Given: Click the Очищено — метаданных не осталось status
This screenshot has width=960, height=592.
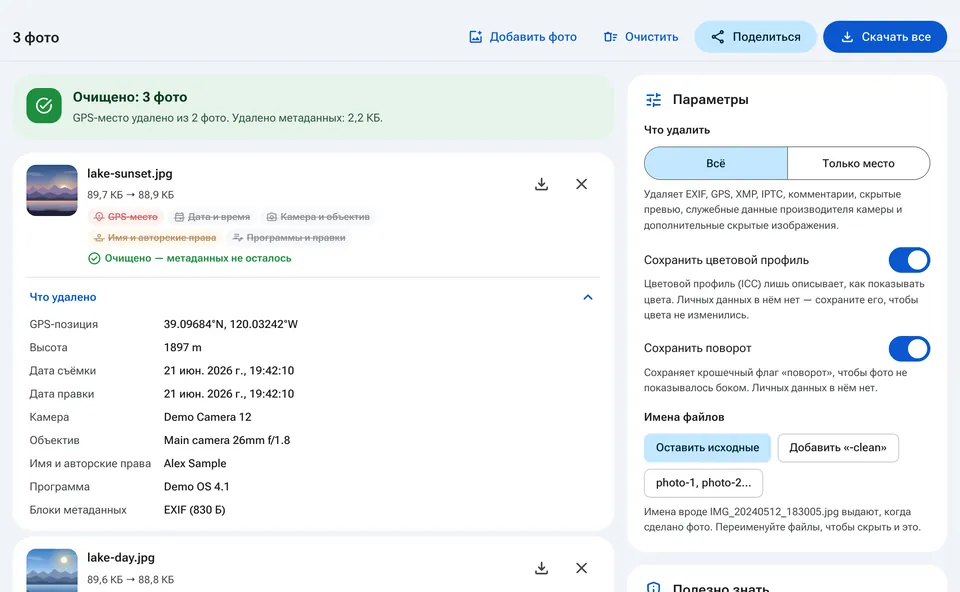Looking at the screenshot, I should pyautogui.click(x=190, y=258).
